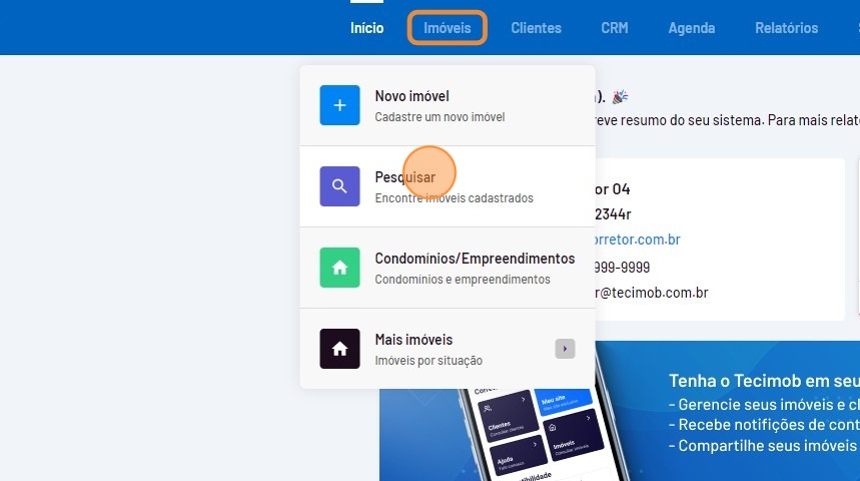Image resolution: width=860 pixels, height=481 pixels.
Task: Click the black house Mais imóveis icon
Action: (339, 349)
